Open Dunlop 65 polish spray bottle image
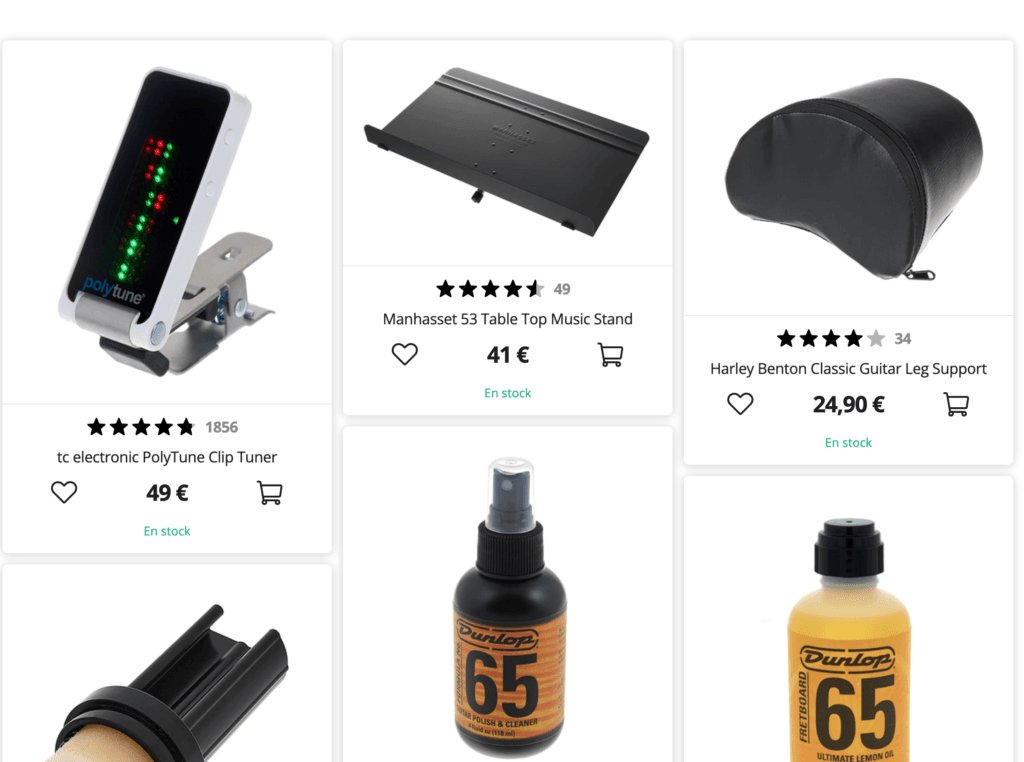1024x762 pixels. tap(509, 607)
